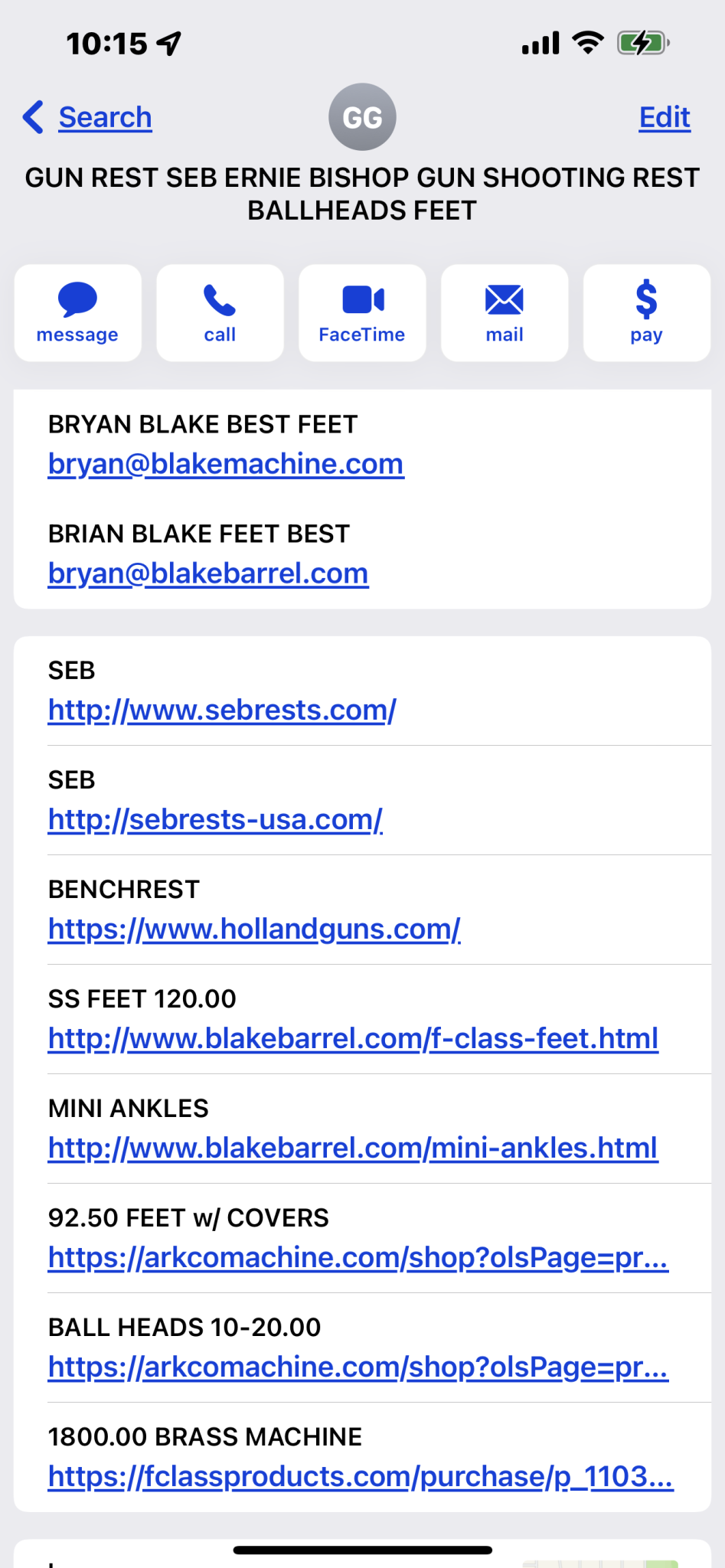725x1568 pixels.
Task: Start a FaceTime video call
Action: coord(362,313)
